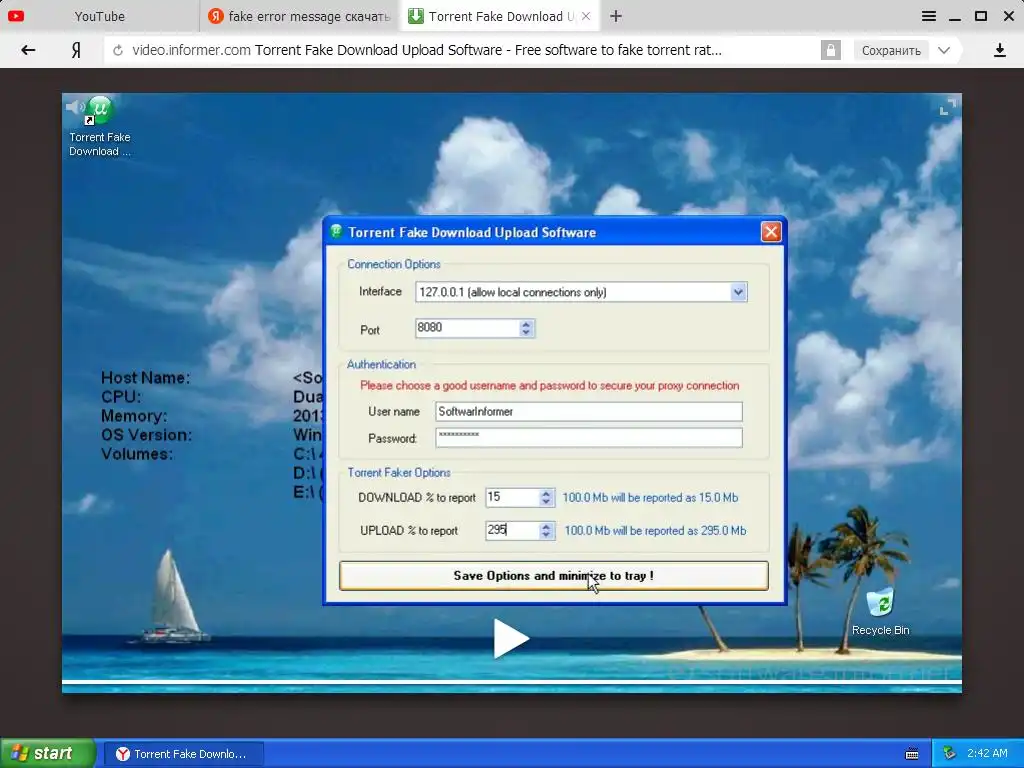Close the Torrent Fake Download Upload dialog

pos(771,232)
